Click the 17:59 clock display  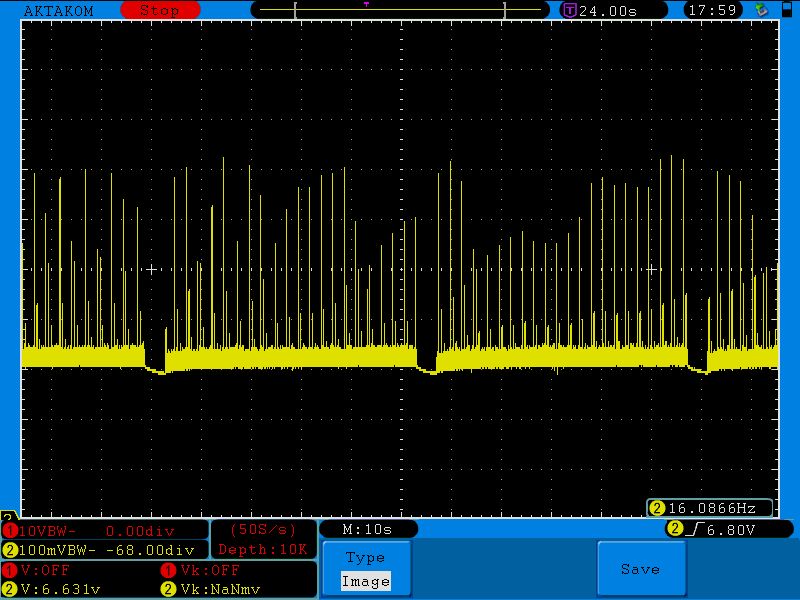coord(712,10)
